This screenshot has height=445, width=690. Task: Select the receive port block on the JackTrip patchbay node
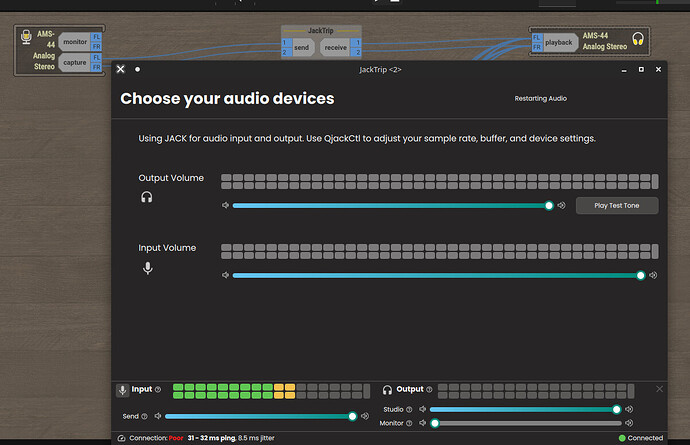[335, 48]
